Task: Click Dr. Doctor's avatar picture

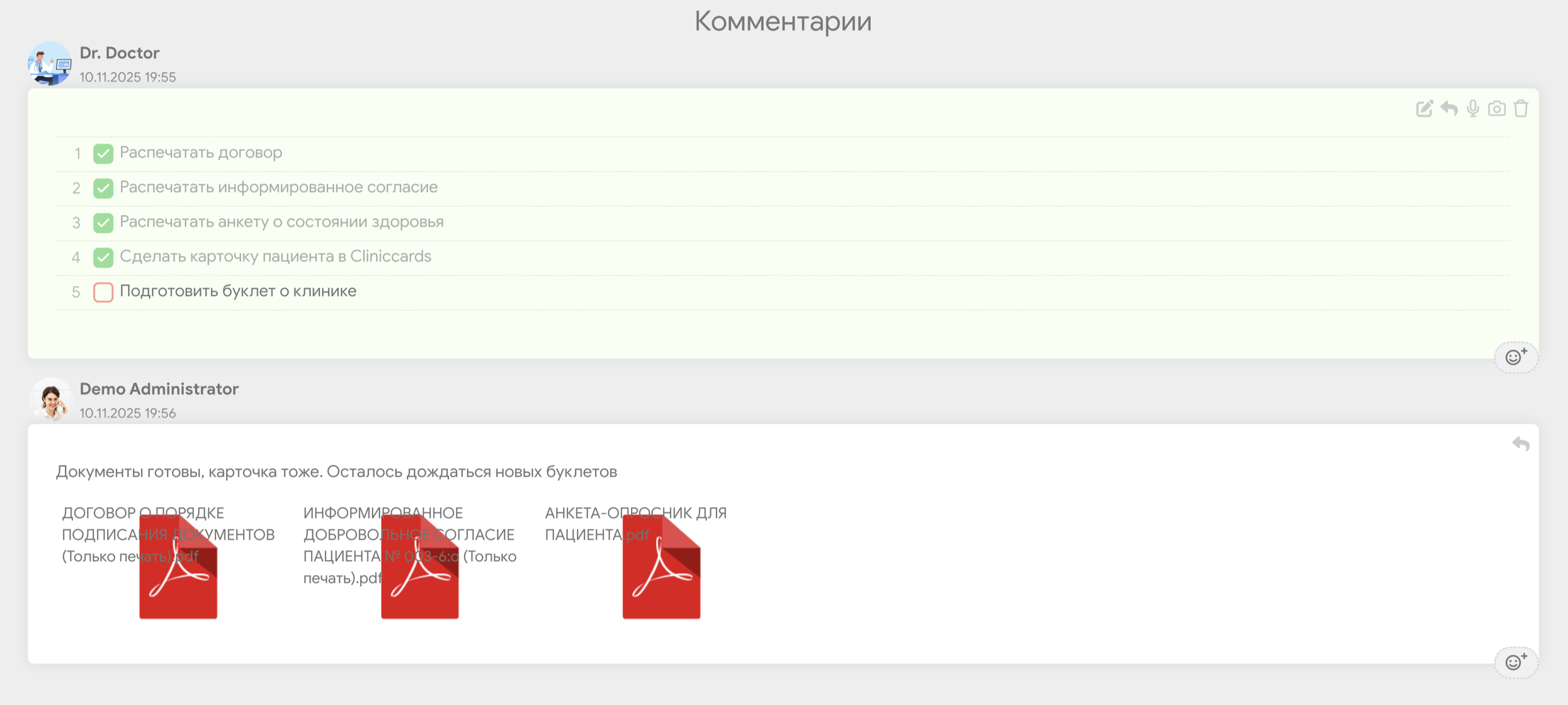Action: coord(50,64)
